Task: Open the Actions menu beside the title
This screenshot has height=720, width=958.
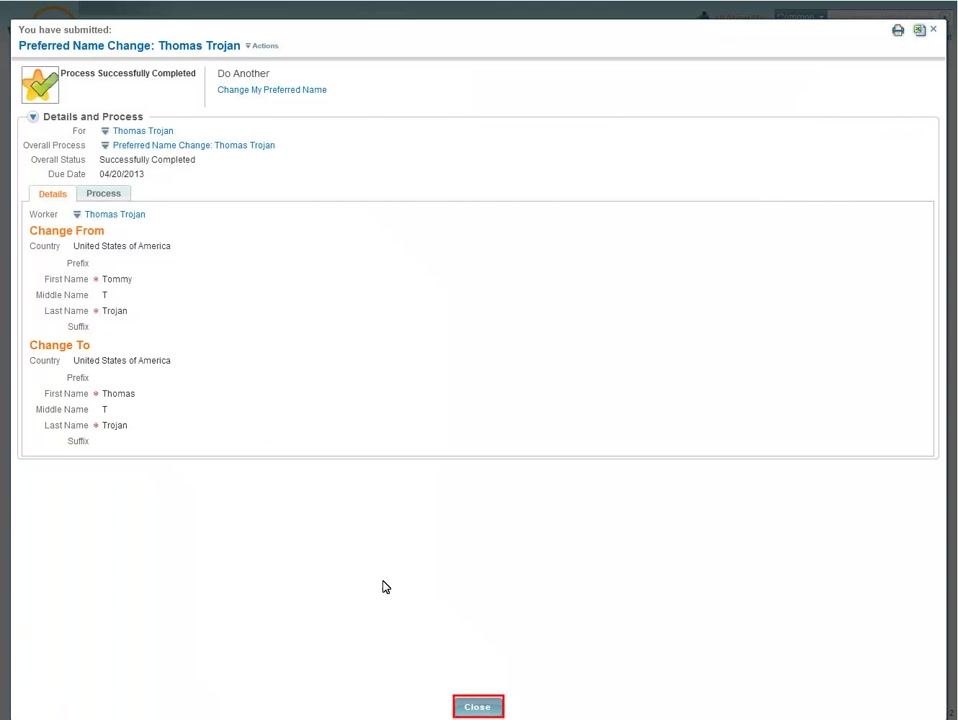Action: [x=262, y=46]
